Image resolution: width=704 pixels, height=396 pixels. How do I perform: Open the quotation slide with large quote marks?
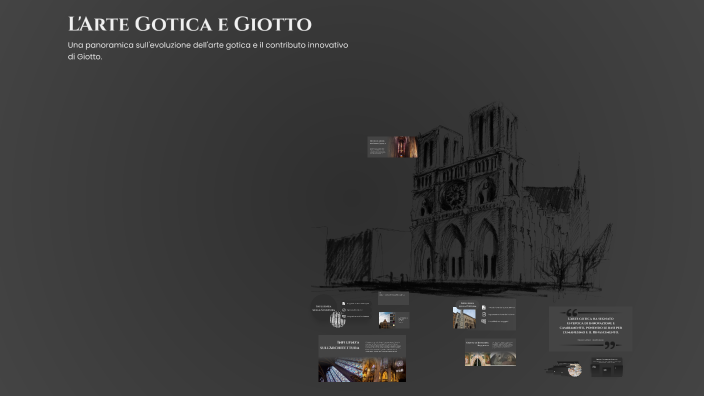click(x=590, y=329)
